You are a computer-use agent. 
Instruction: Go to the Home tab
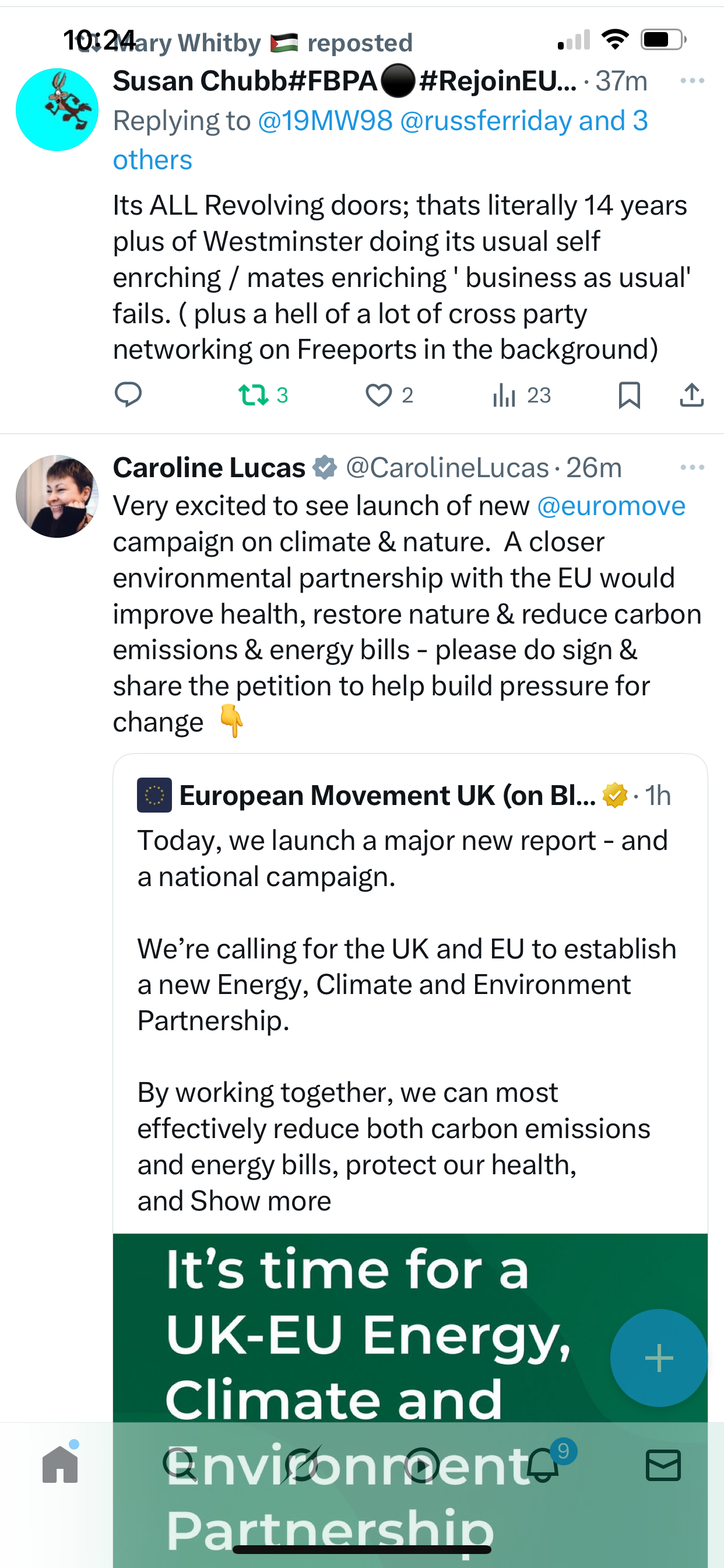coord(60,1465)
